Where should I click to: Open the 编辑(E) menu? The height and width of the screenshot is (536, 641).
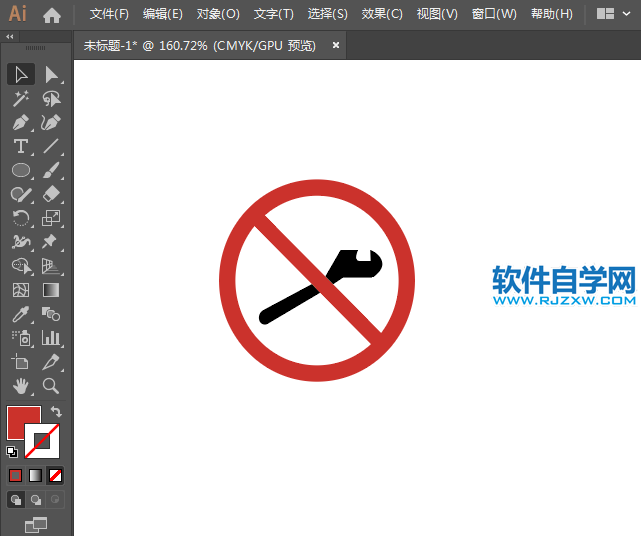(163, 14)
